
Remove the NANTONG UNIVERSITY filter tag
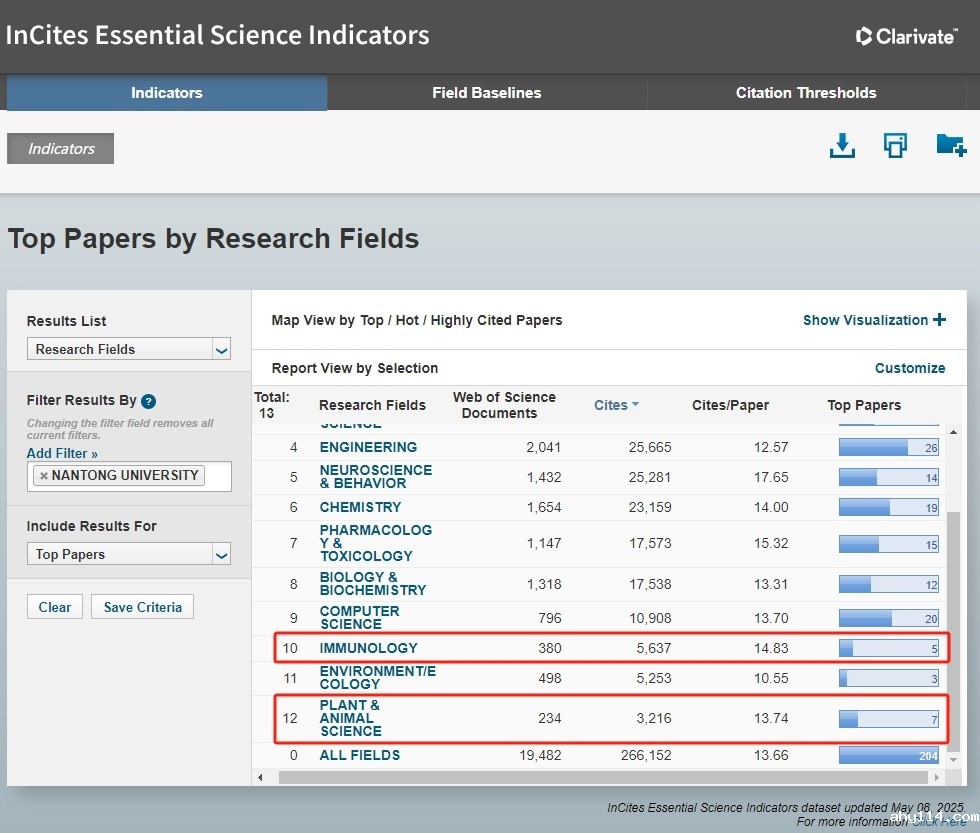[x=44, y=476]
